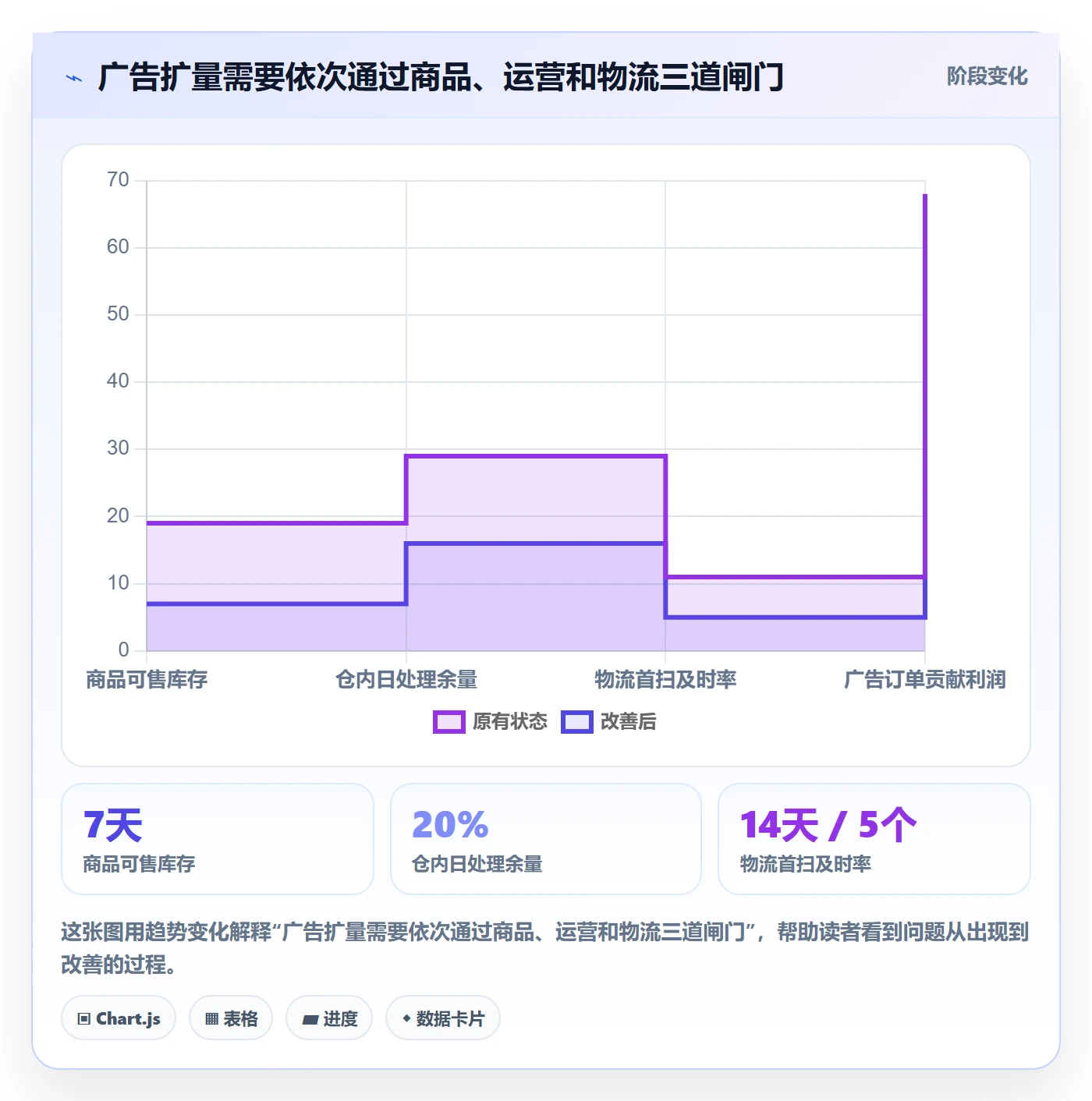This screenshot has height=1101, width=1092.
Task: Click the 30 value on the y-axis
Action: (118, 448)
